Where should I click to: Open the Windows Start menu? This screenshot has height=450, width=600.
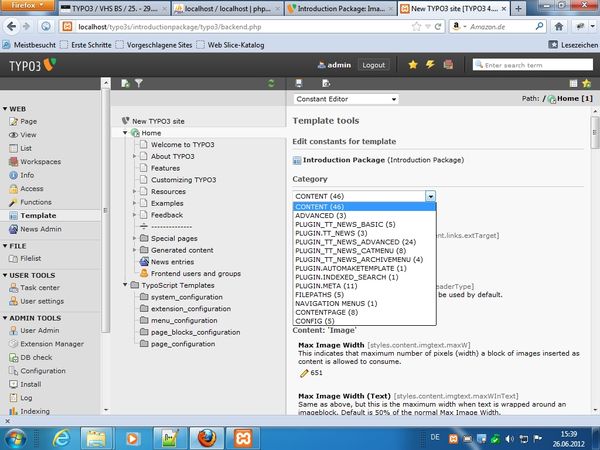(15, 439)
